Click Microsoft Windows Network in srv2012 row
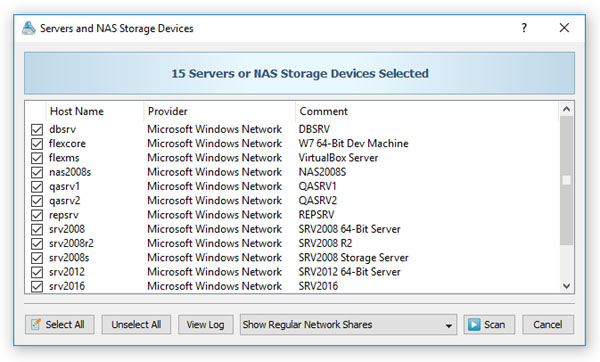Viewport: 600px width, 362px height. [215, 272]
